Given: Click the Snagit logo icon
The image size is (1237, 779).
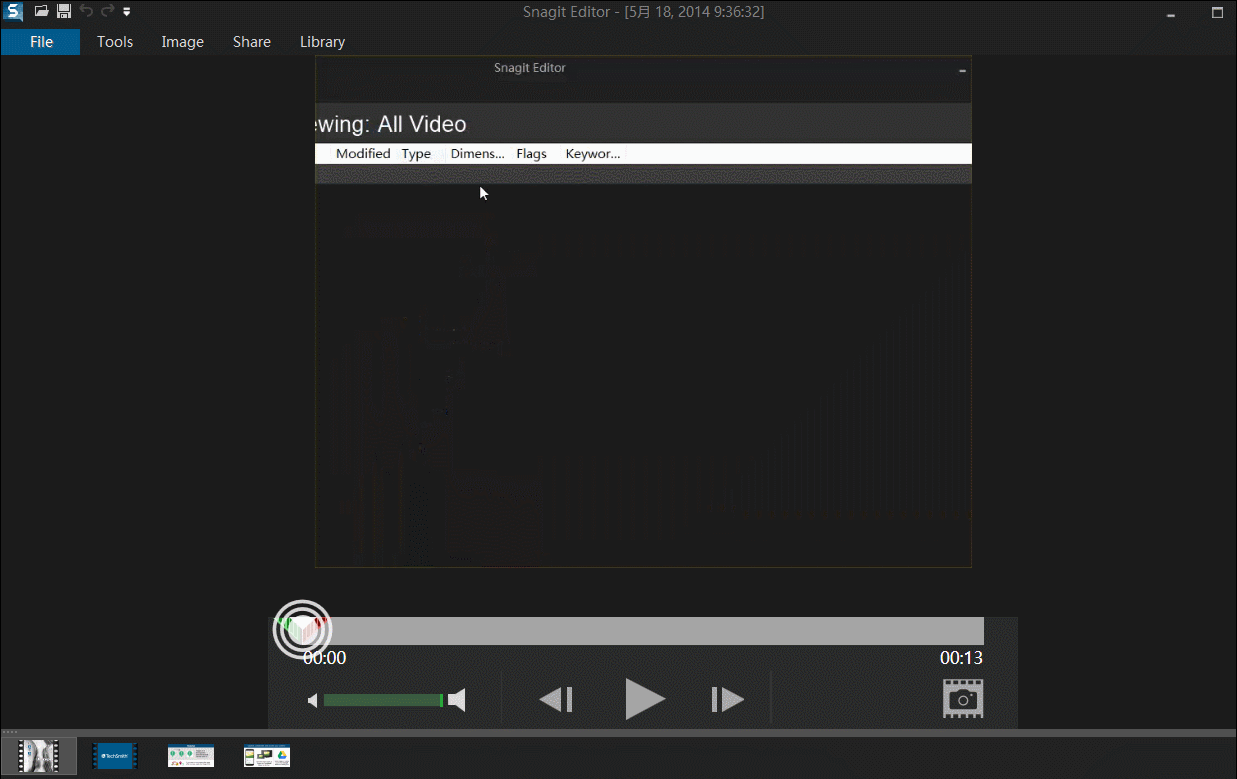Looking at the screenshot, I should (13, 12).
